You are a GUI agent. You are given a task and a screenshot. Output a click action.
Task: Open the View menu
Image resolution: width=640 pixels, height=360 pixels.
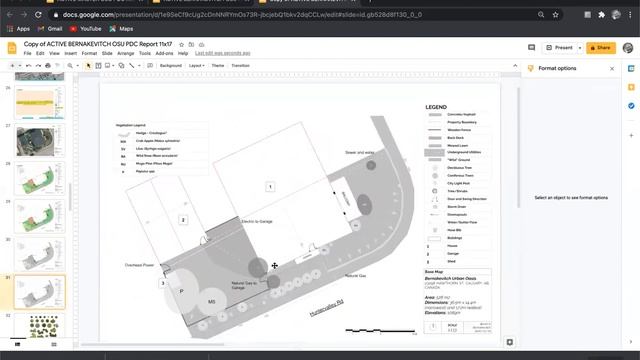click(x=54, y=53)
